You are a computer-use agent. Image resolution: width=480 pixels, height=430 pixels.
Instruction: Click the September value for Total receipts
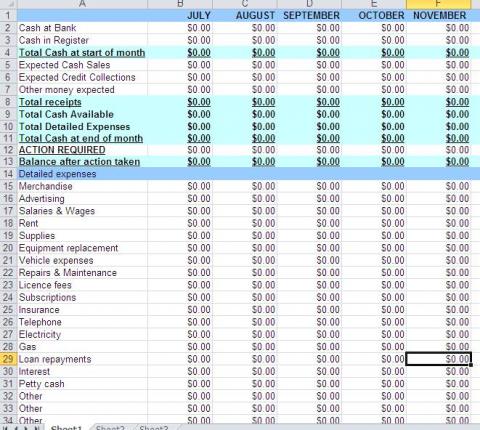click(309, 102)
